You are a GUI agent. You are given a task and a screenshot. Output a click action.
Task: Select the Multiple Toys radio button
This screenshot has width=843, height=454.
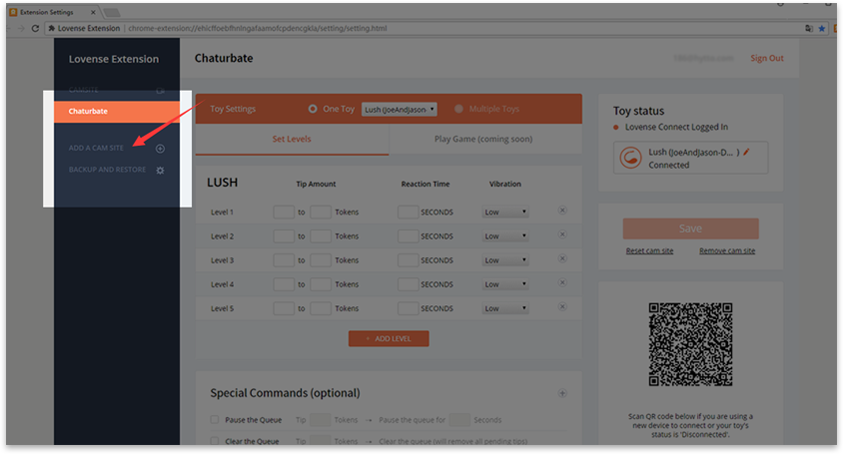point(460,109)
